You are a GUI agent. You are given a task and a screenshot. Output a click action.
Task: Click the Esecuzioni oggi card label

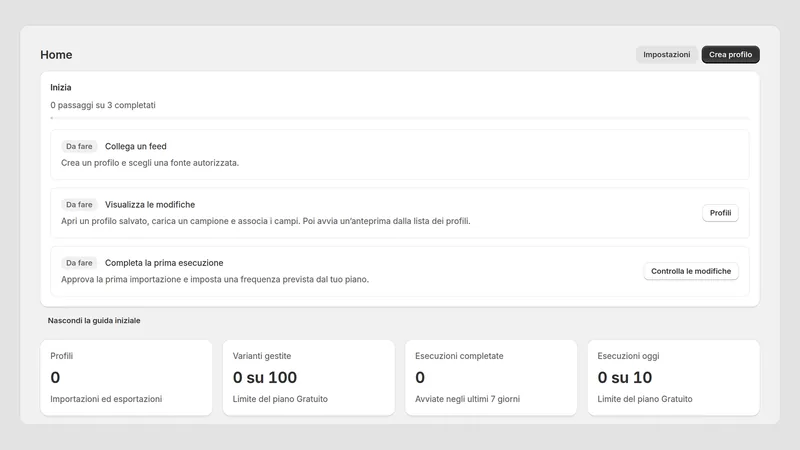click(x=628, y=356)
